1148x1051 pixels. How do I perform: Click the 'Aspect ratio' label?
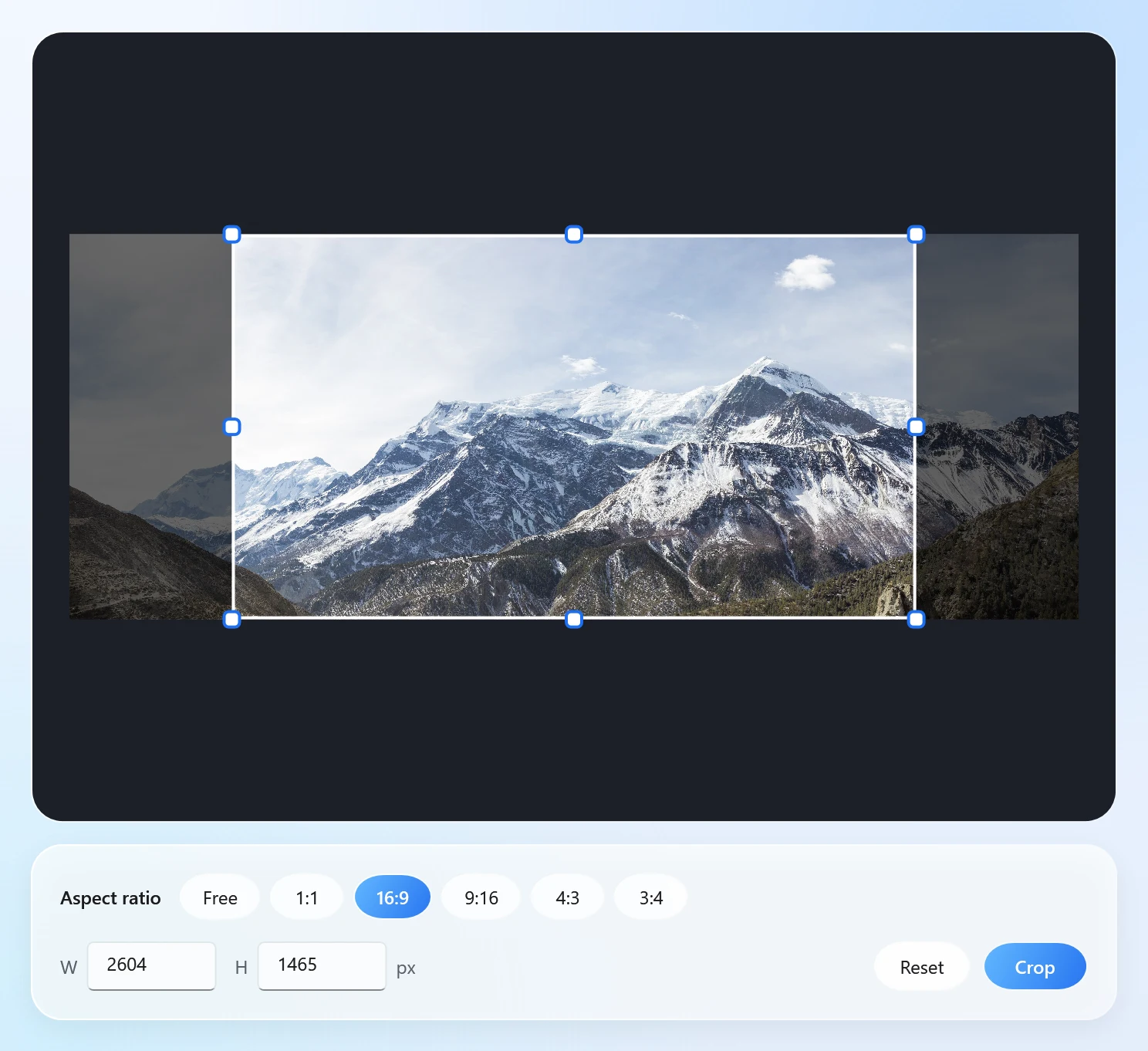tap(110, 898)
